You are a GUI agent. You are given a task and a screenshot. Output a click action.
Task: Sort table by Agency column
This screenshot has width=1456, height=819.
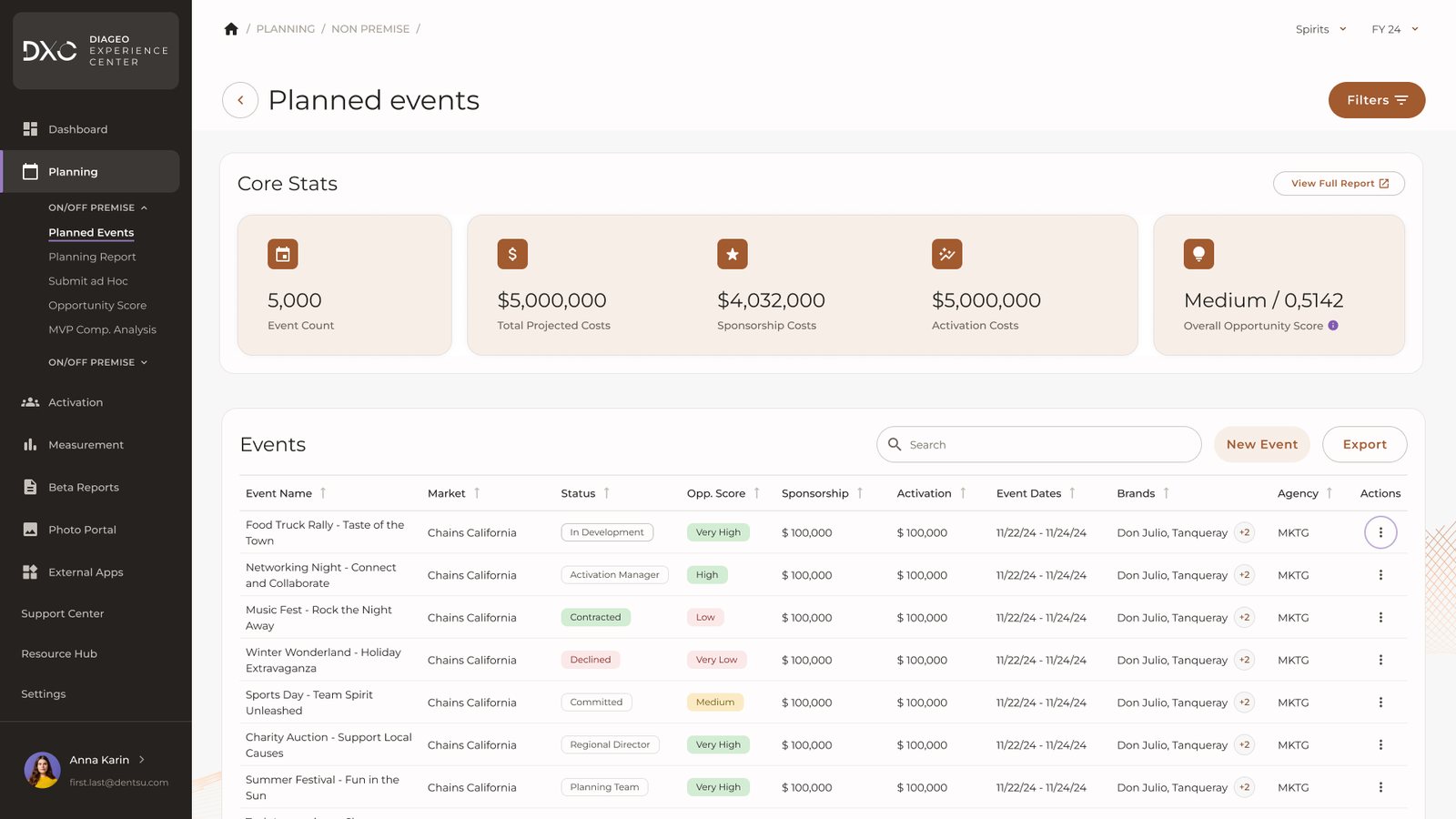[1330, 493]
